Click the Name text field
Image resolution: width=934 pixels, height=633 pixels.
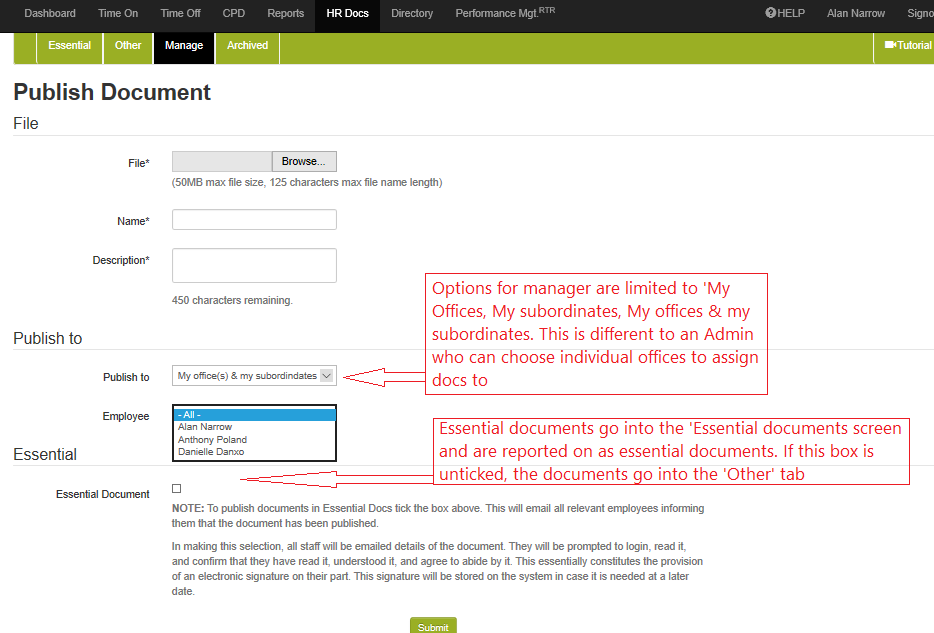[254, 220]
